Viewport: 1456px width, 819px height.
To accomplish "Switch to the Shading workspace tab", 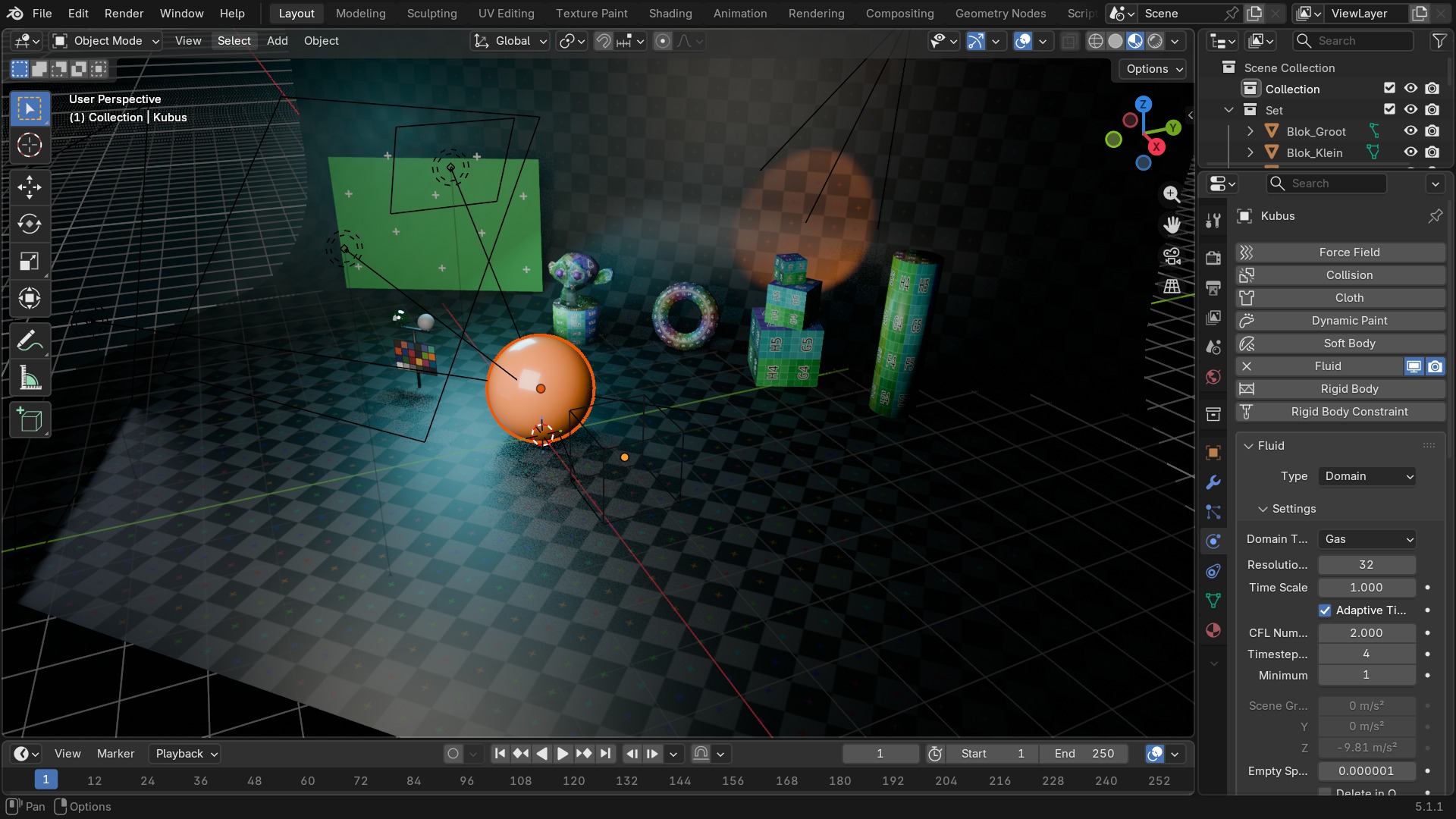I will point(670,14).
